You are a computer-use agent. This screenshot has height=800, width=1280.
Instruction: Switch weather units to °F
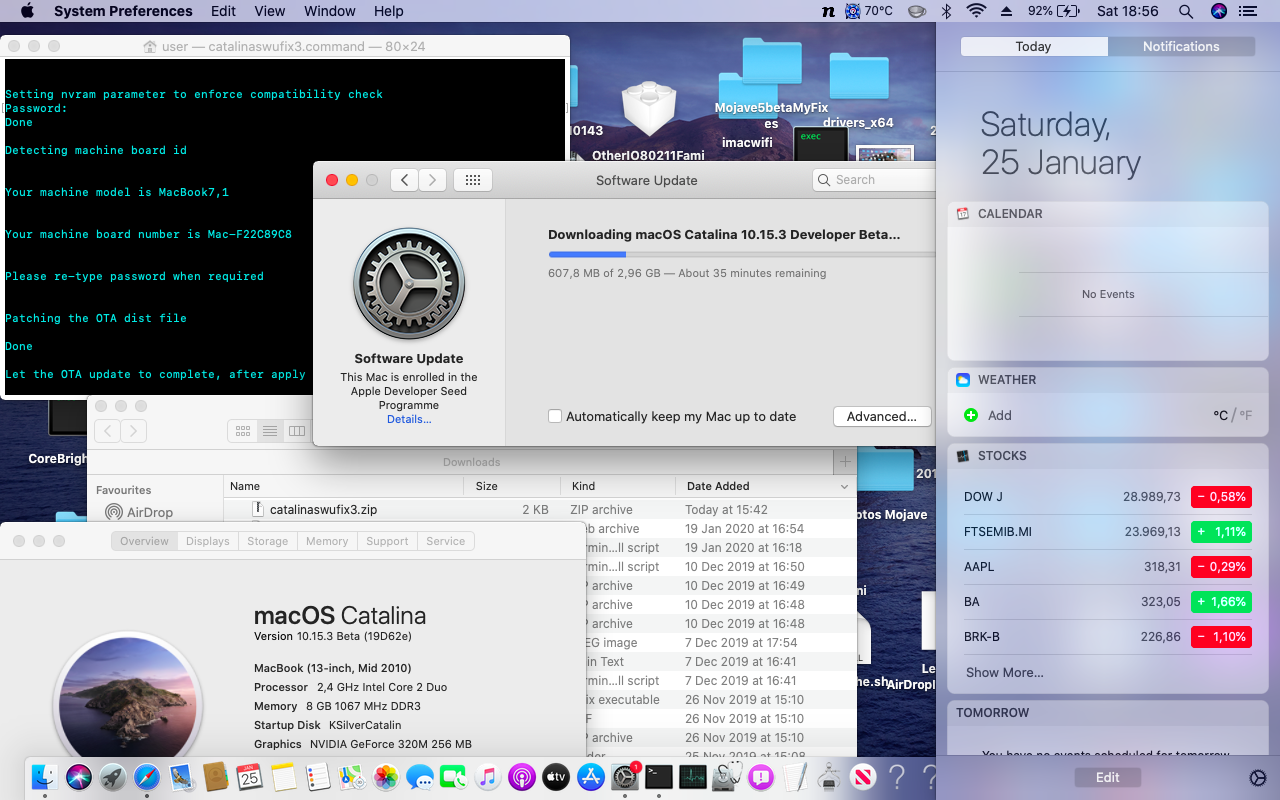coord(1246,415)
